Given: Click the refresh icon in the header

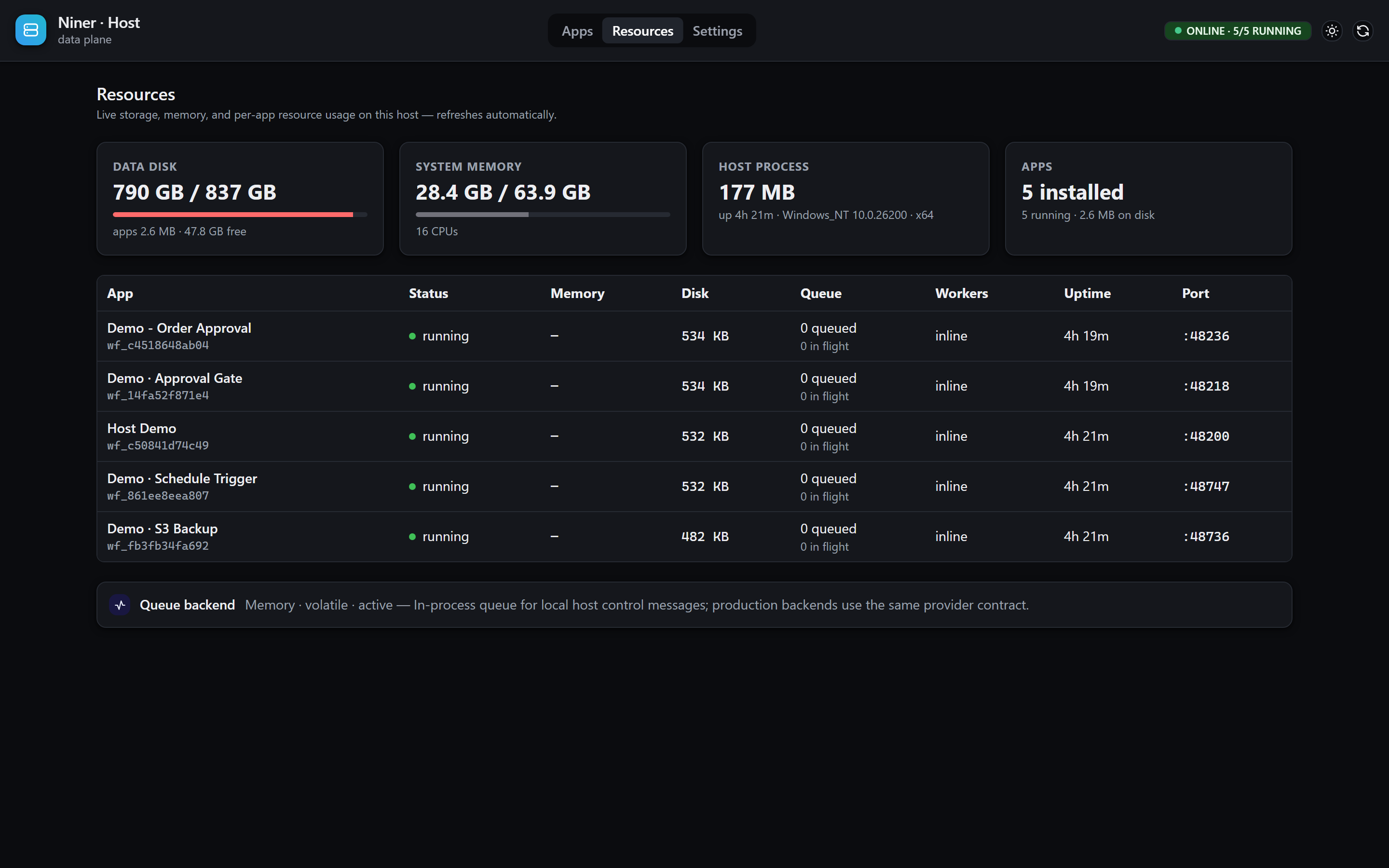Looking at the screenshot, I should (x=1363, y=30).
